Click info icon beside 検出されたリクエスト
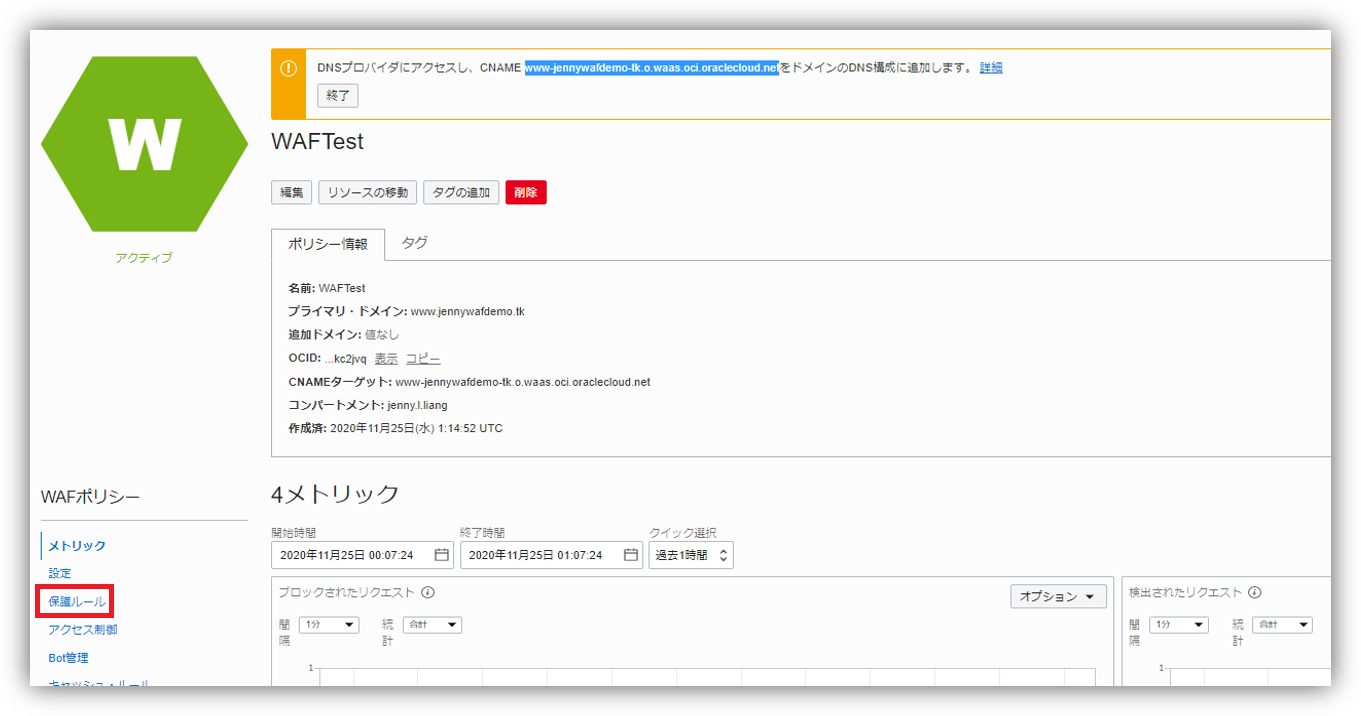The width and height of the screenshot is (1361, 716). coord(1254,592)
